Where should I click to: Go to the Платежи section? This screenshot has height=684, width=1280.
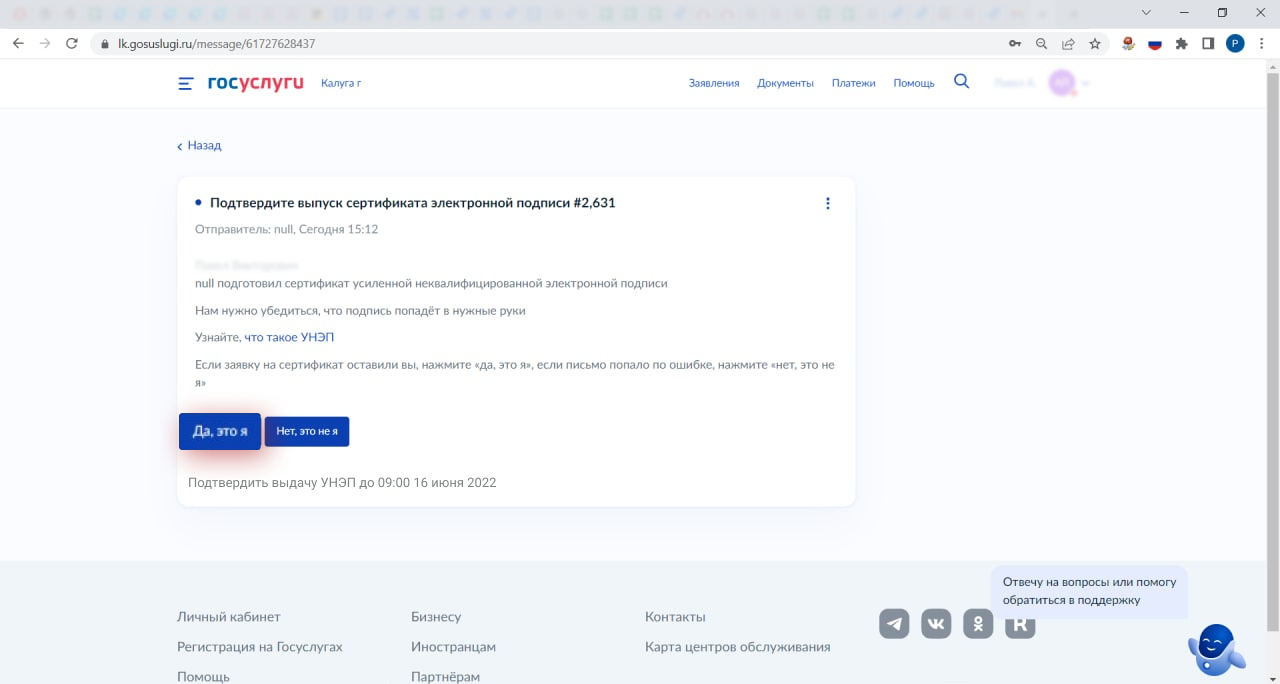pyautogui.click(x=853, y=83)
